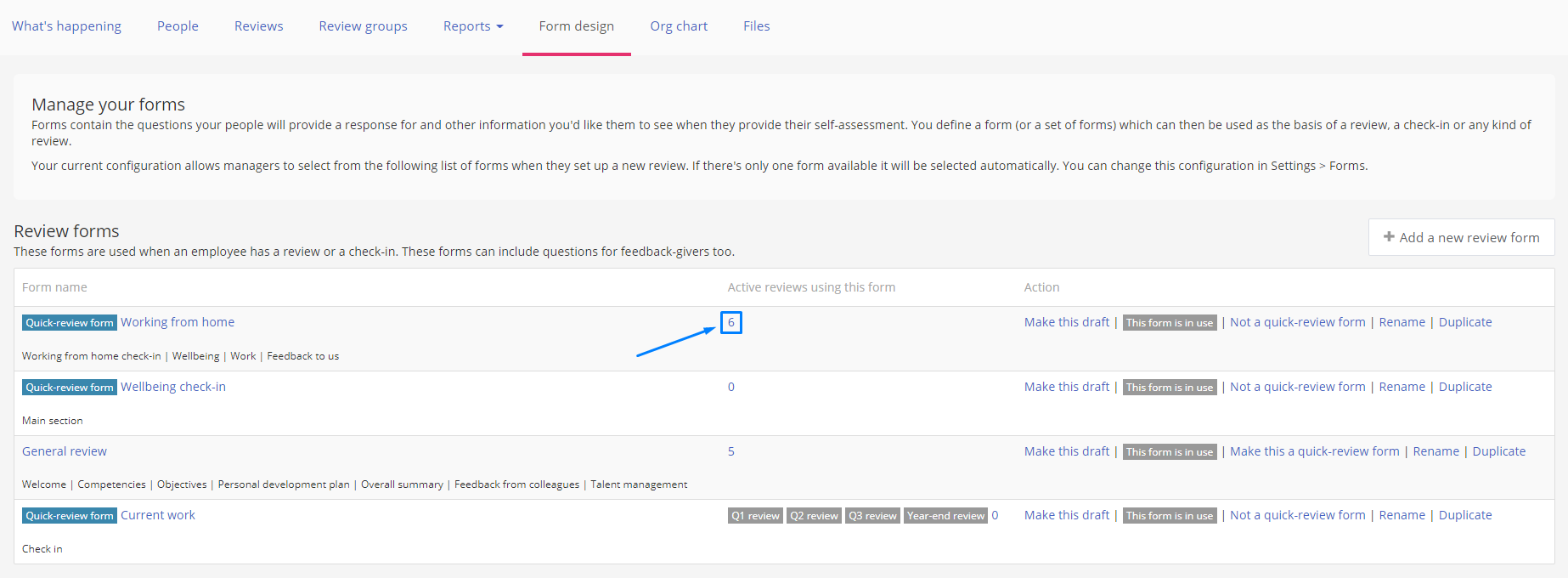Unset quick-review for Wellbeing check-in form
Image resolution: width=1568 pixels, height=578 pixels.
pos(1297,387)
